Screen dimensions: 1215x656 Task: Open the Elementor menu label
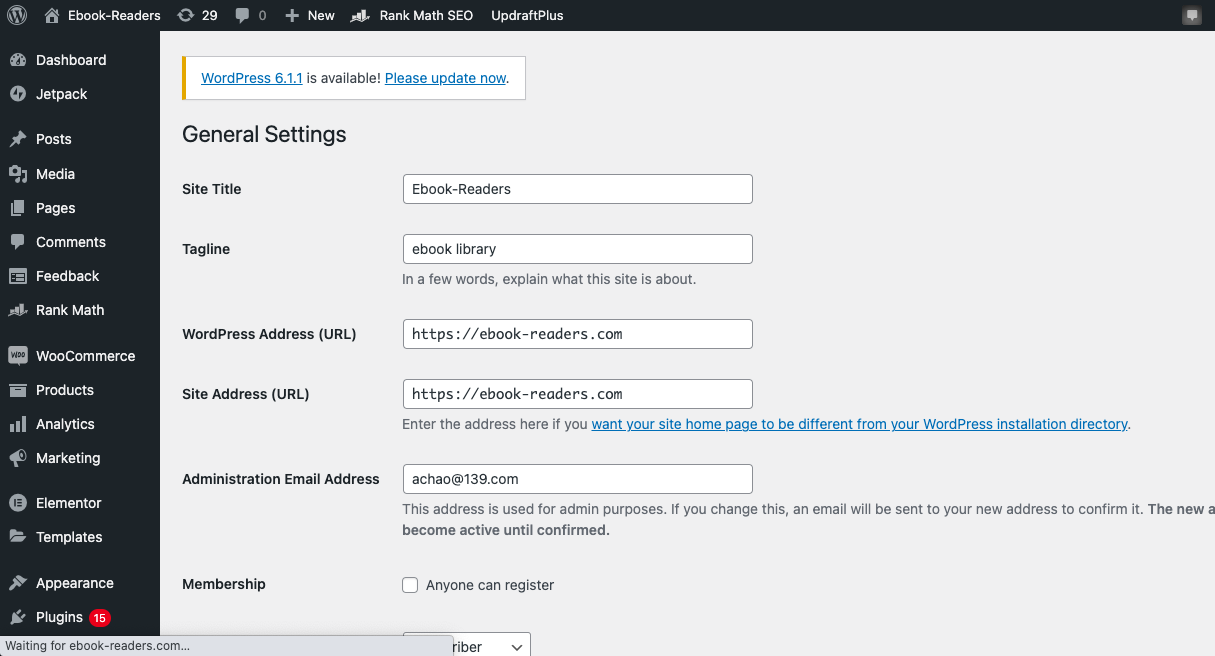tap(69, 503)
